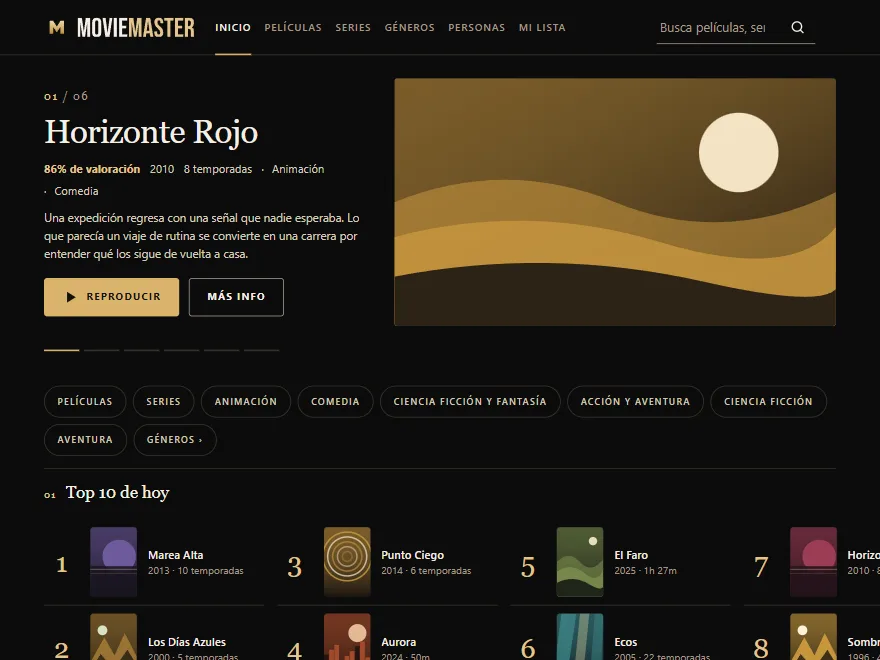Open the Los Días Azules title

(187, 642)
